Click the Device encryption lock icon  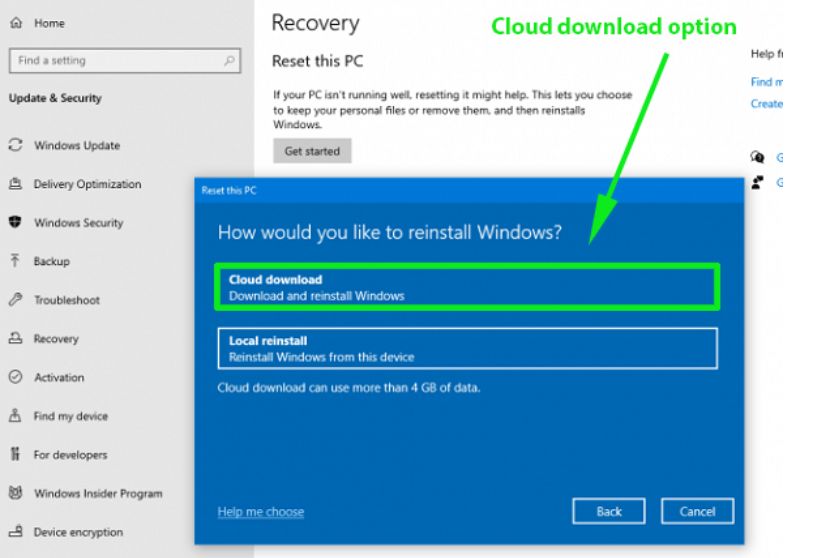[x=16, y=531]
